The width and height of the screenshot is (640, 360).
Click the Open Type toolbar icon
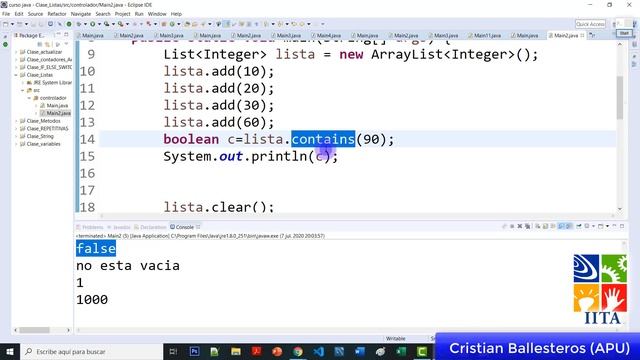click(x=187, y=24)
